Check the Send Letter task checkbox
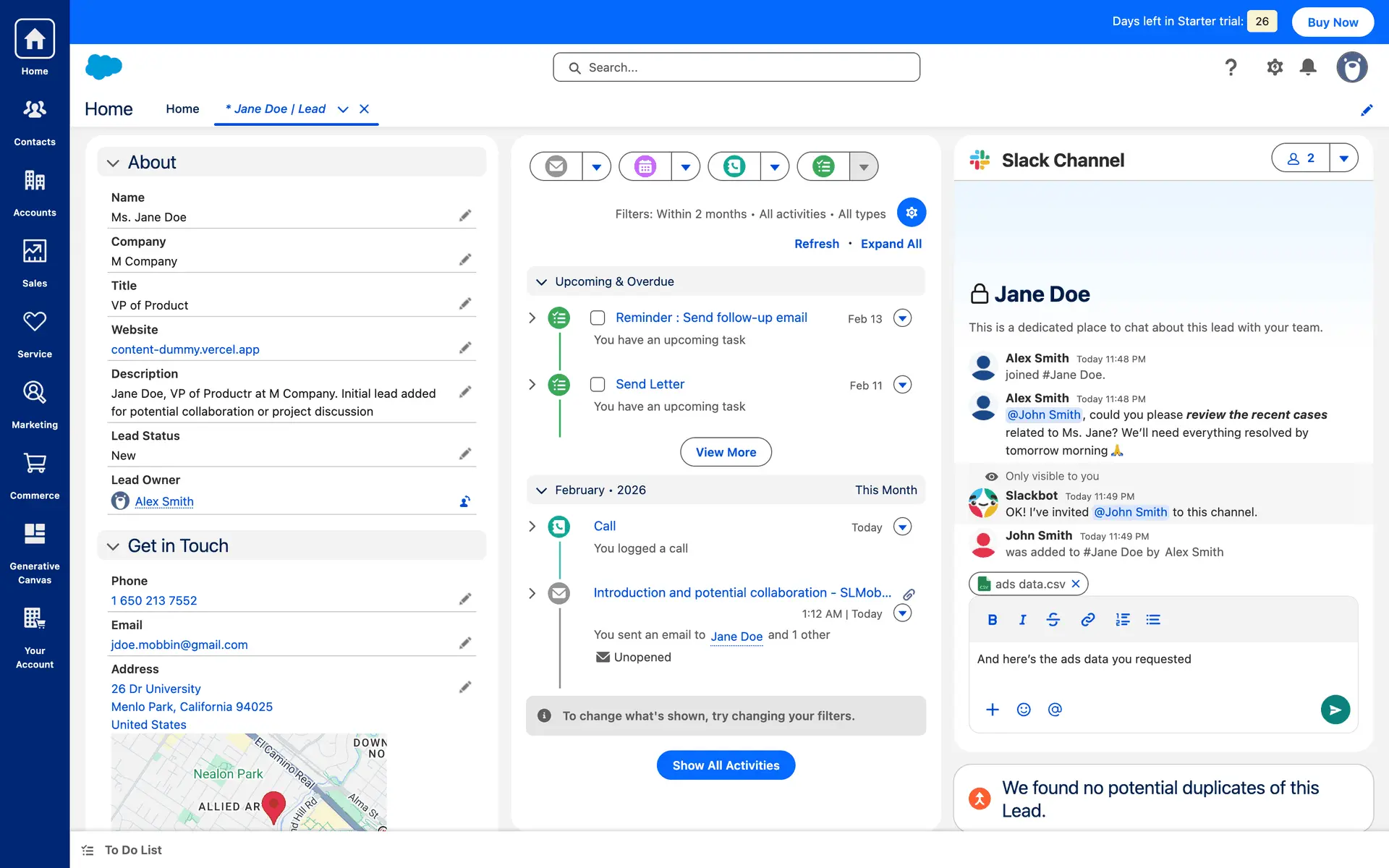 598,384
